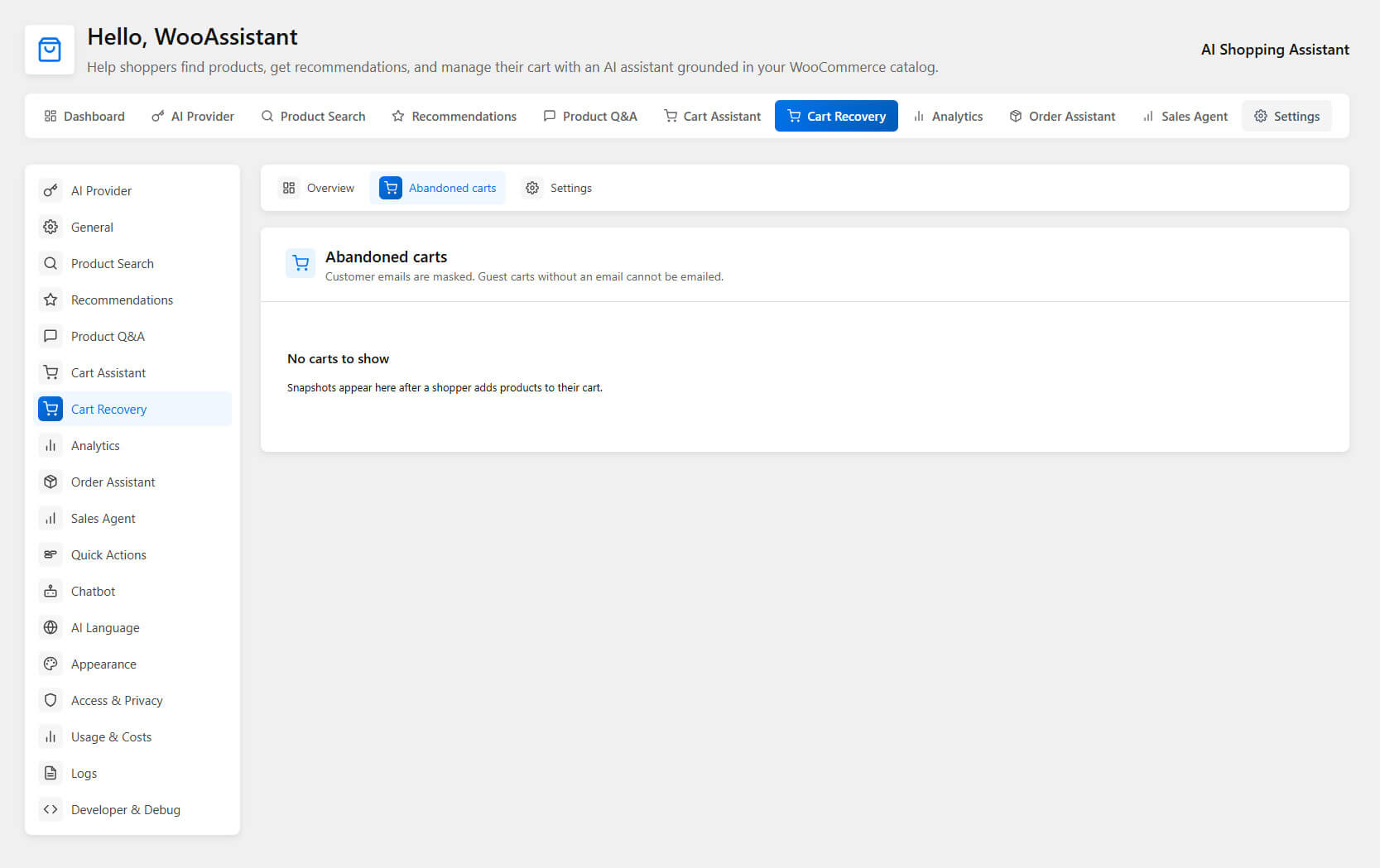Open Order Assistant via its sidebar box icon
The image size is (1380, 868).
point(50,482)
